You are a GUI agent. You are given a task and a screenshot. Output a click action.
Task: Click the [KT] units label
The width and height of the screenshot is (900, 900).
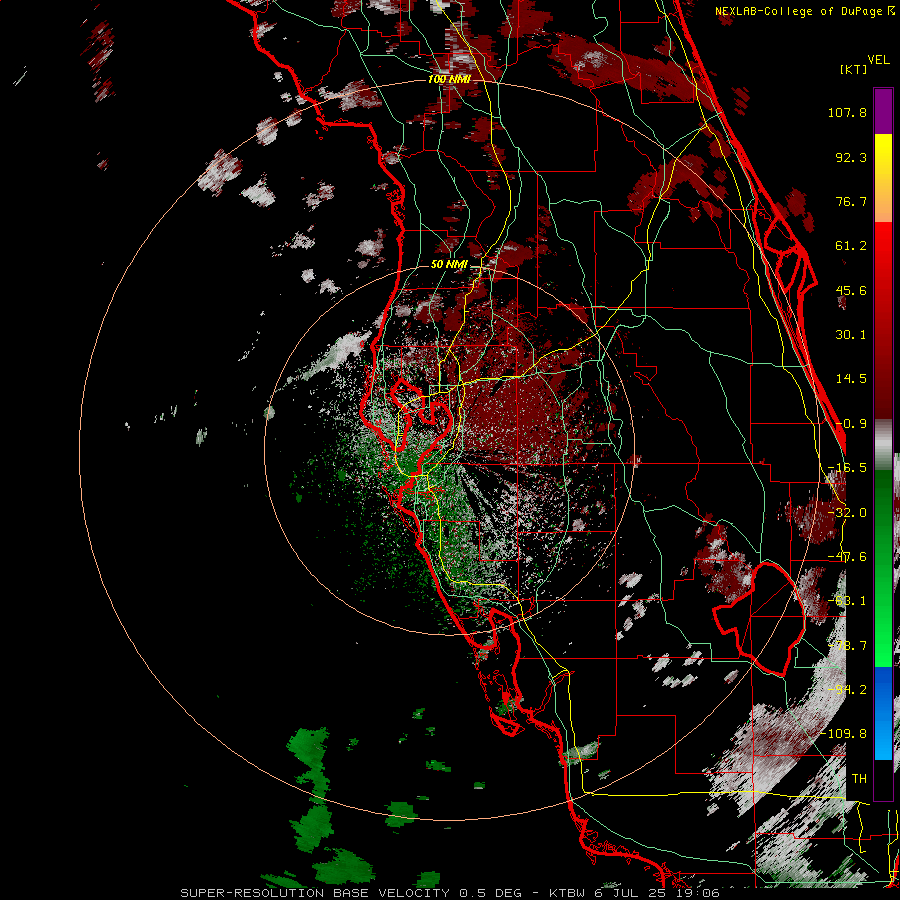(x=853, y=69)
